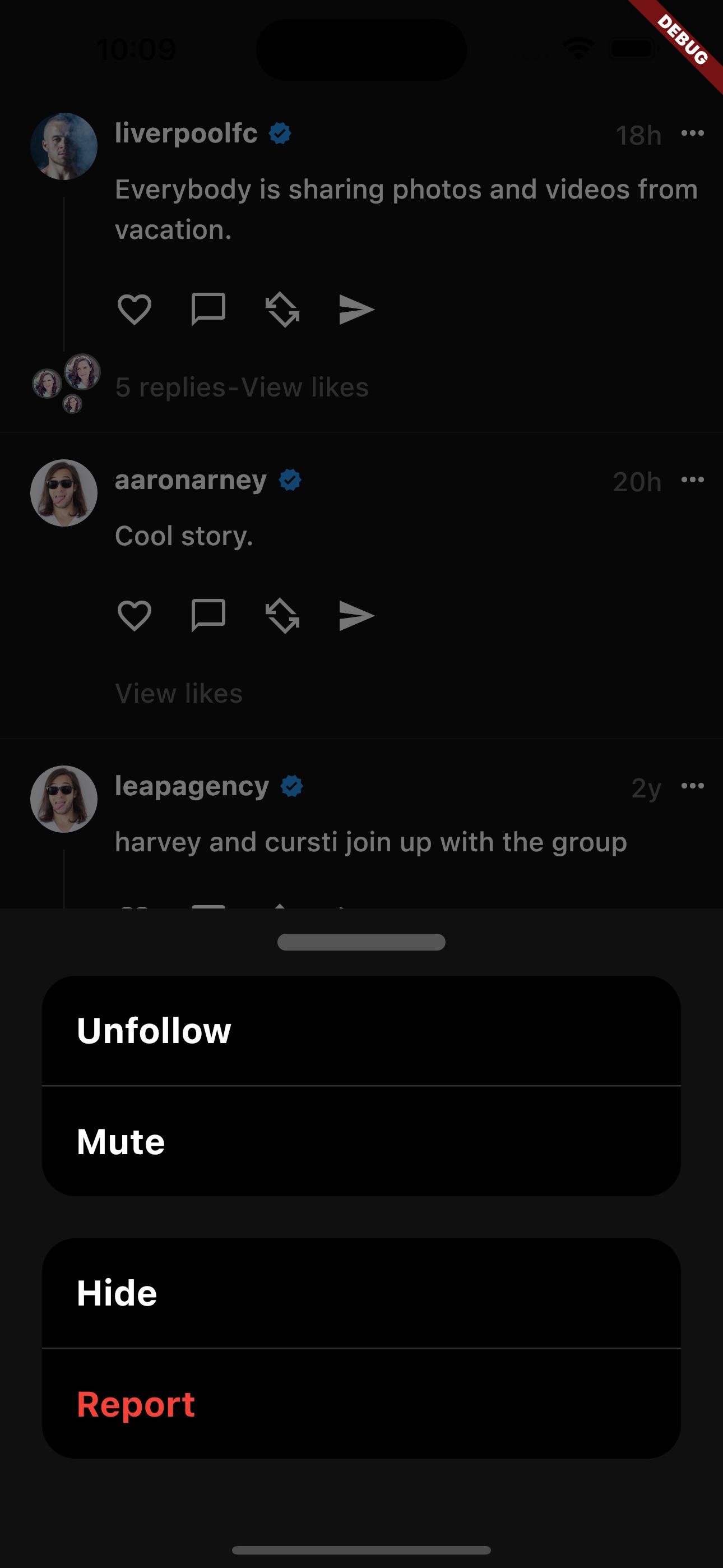Open more options for liverpoolfc post
The image size is (723, 1568).
tap(693, 133)
